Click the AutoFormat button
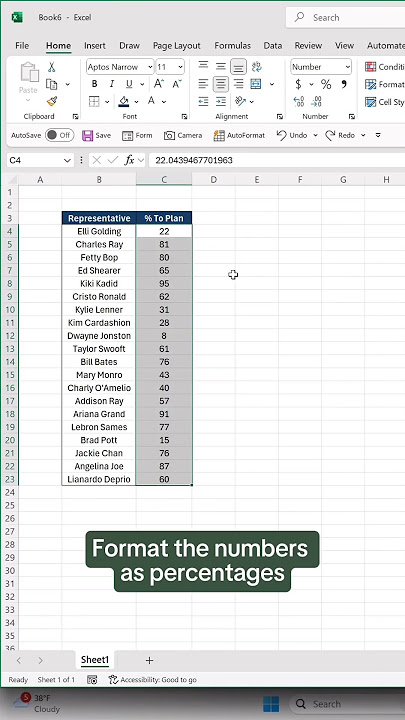Image resolution: width=405 pixels, height=720 pixels. pos(239,135)
